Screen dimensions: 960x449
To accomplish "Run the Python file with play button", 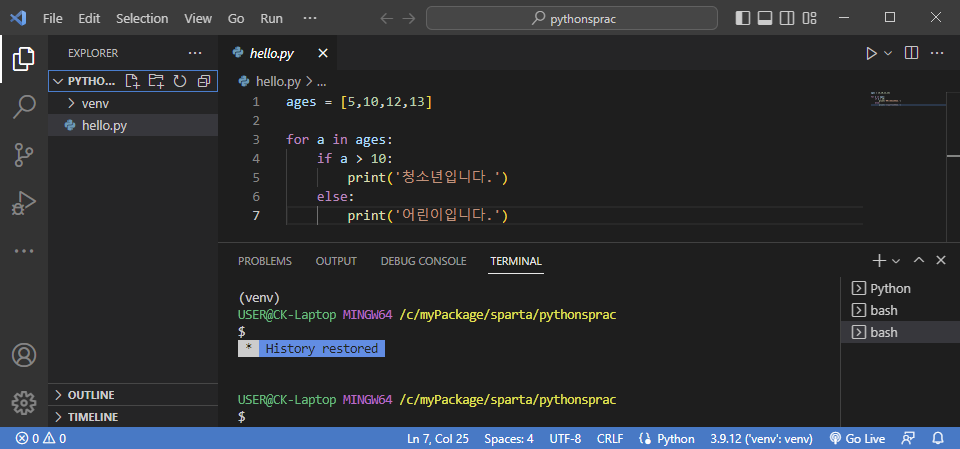I will (x=871, y=53).
